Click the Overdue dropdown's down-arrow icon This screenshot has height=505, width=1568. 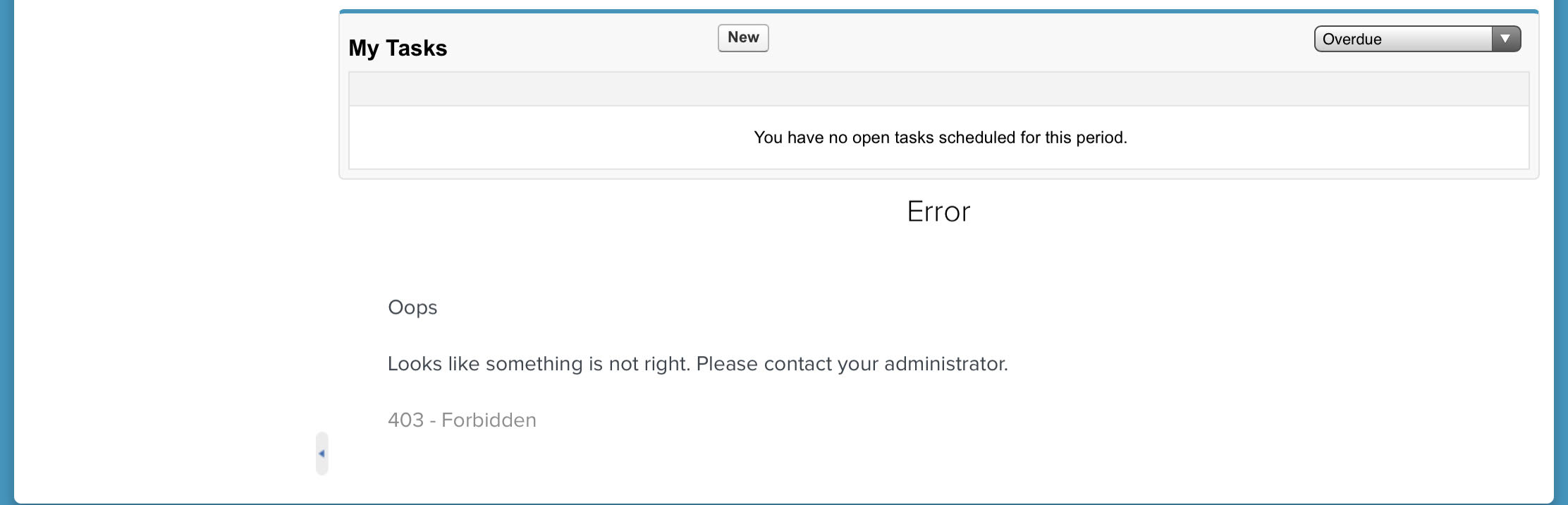(x=1505, y=39)
